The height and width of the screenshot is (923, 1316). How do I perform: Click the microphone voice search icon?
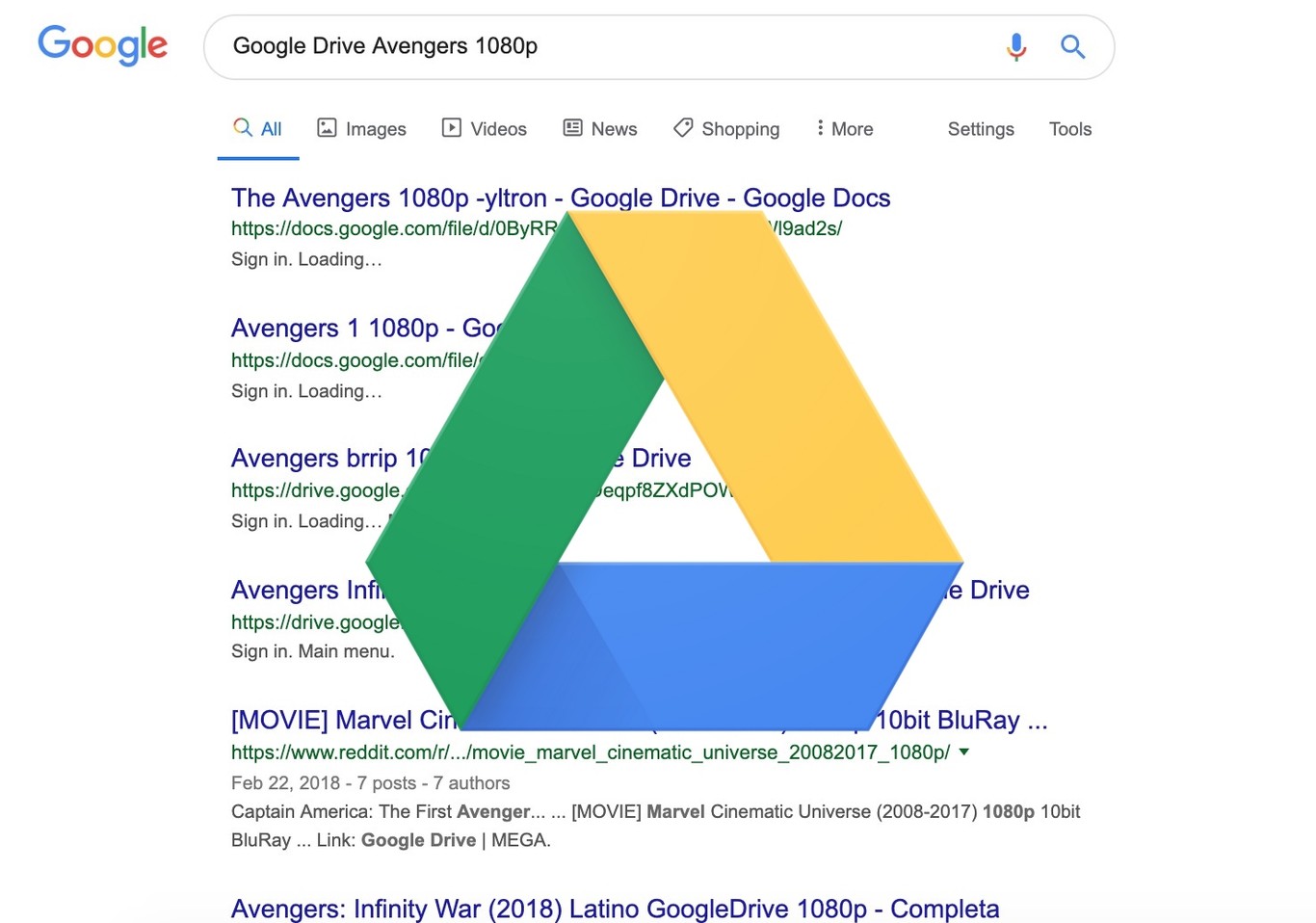(x=1015, y=46)
